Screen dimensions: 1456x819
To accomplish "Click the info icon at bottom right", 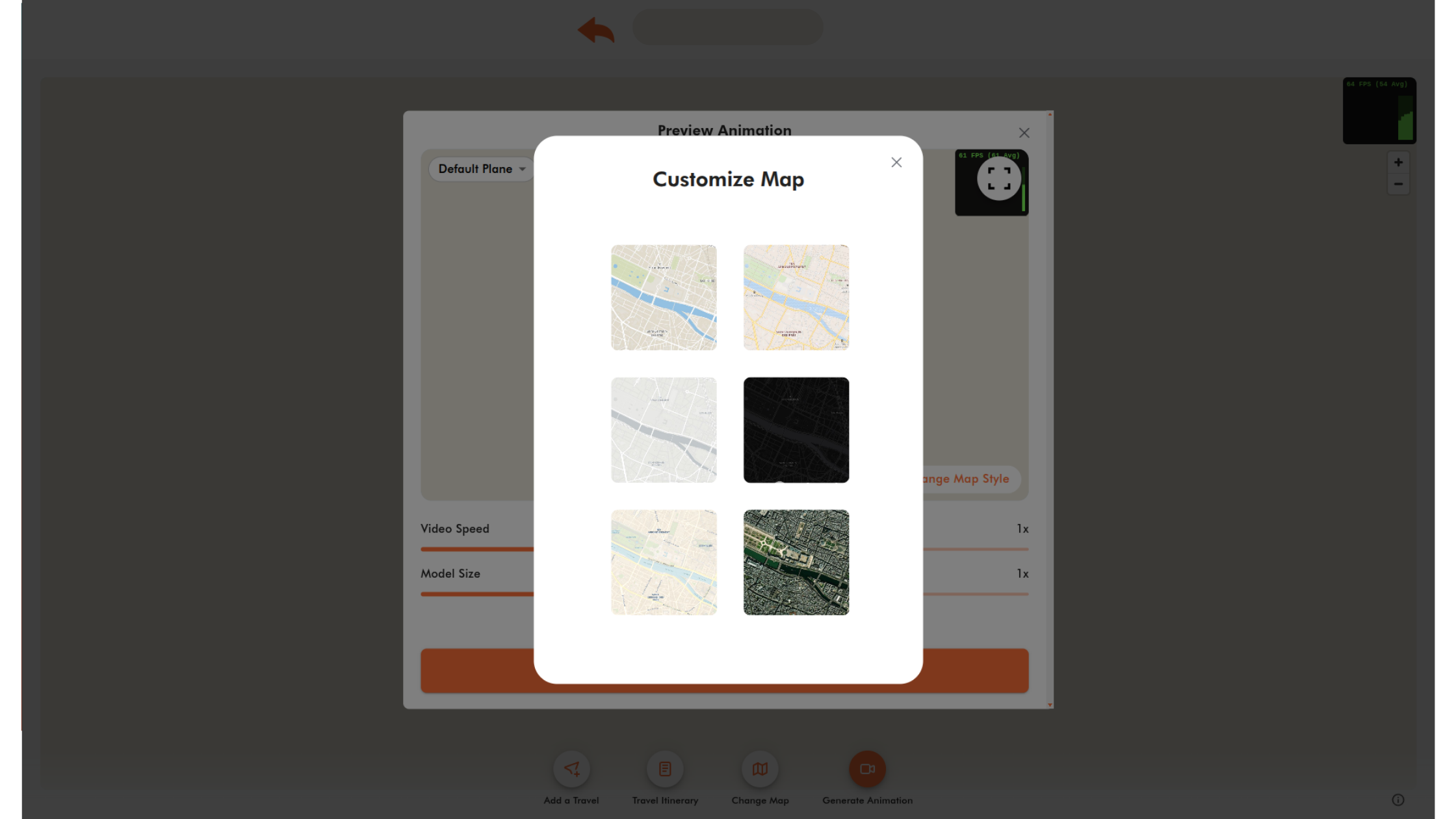I will [1398, 800].
